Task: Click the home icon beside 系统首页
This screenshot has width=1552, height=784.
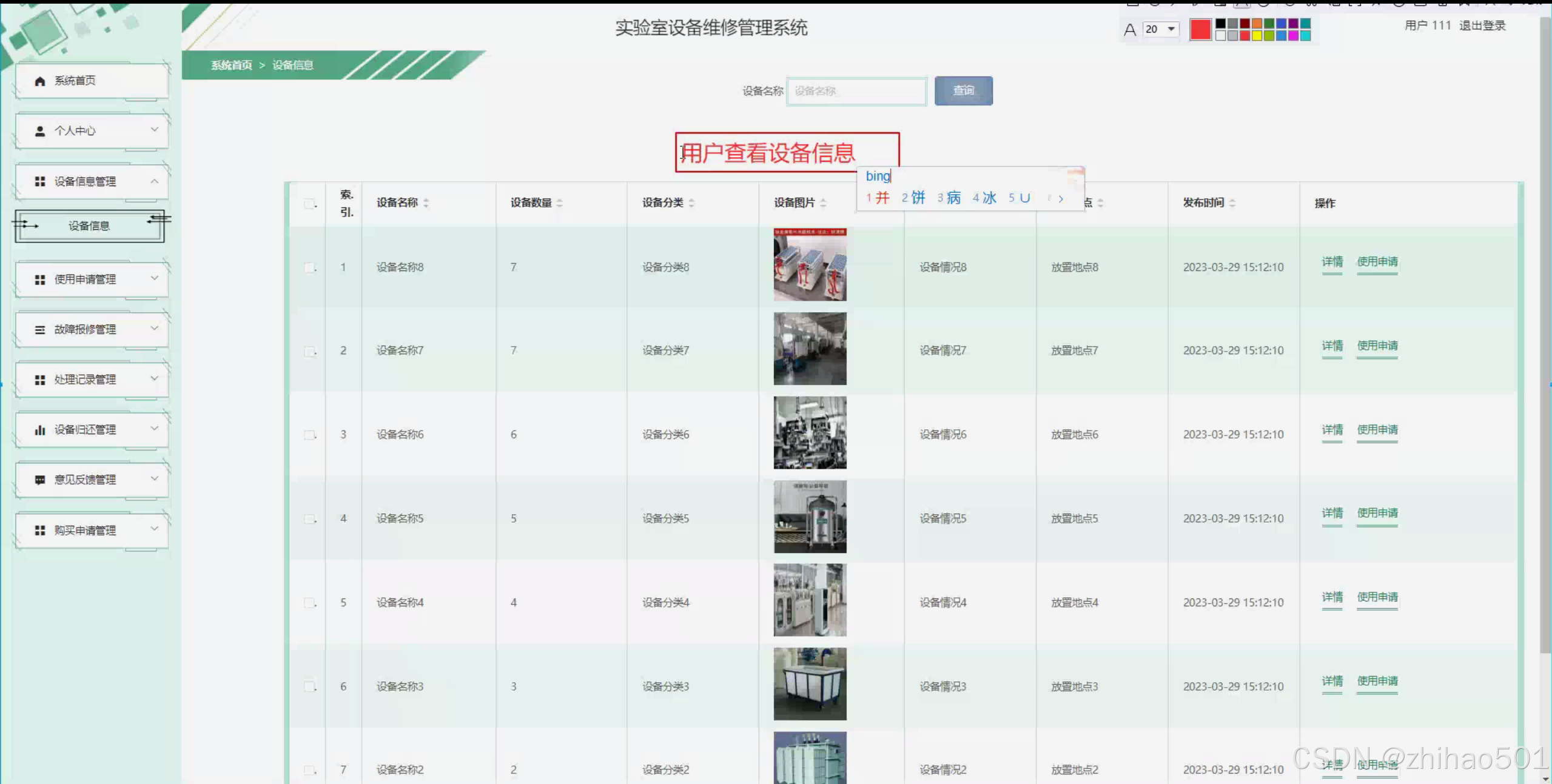Action: coord(40,81)
